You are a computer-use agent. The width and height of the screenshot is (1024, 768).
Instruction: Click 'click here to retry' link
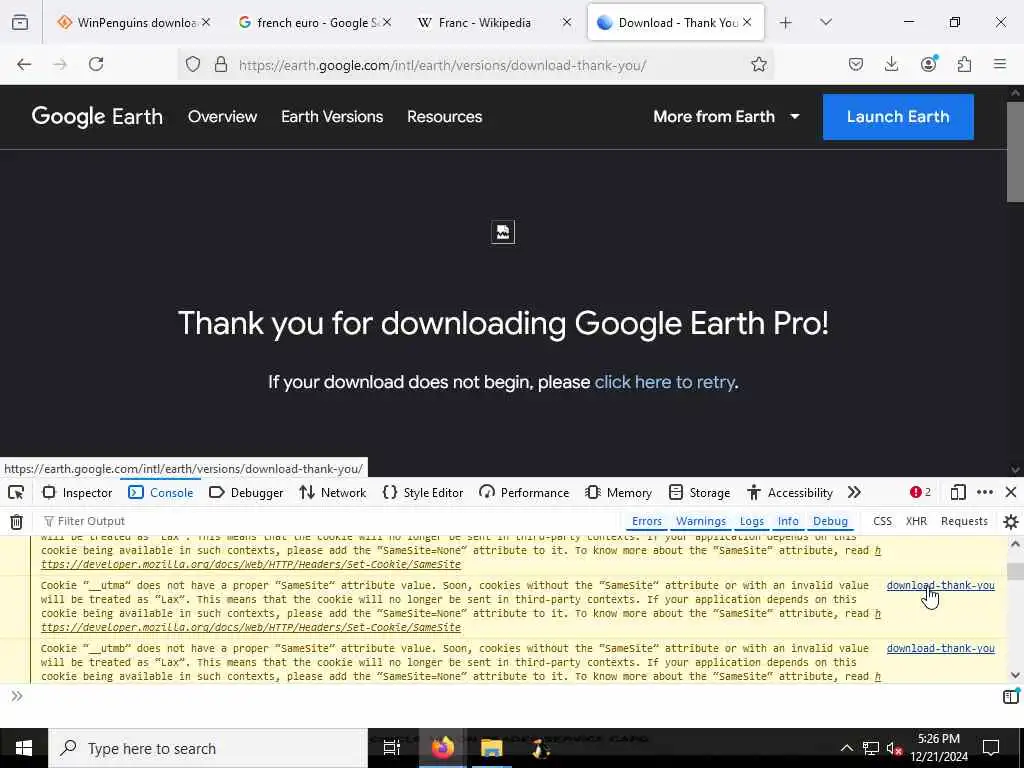[x=664, y=382]
